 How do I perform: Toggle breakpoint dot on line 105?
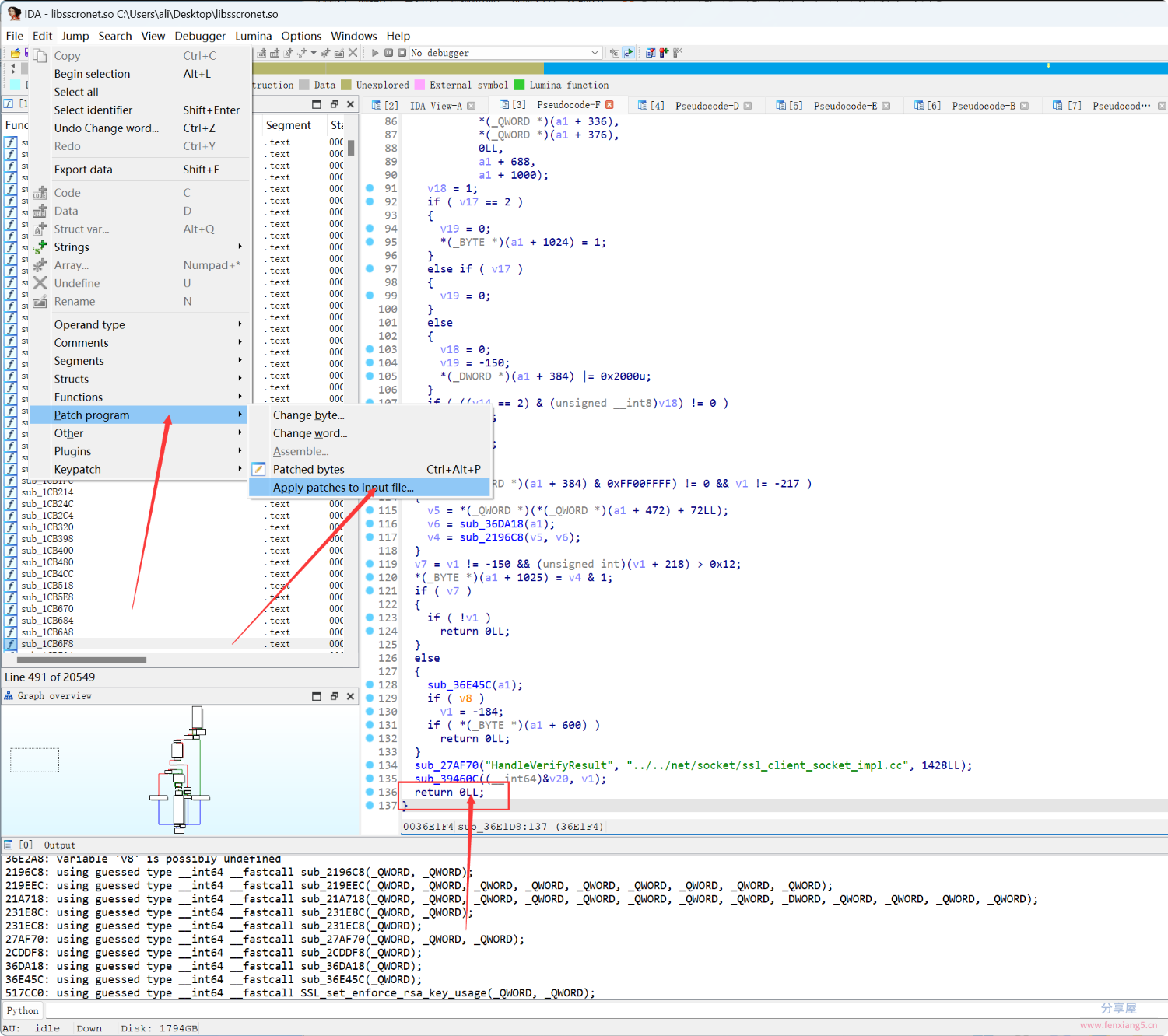370,376
